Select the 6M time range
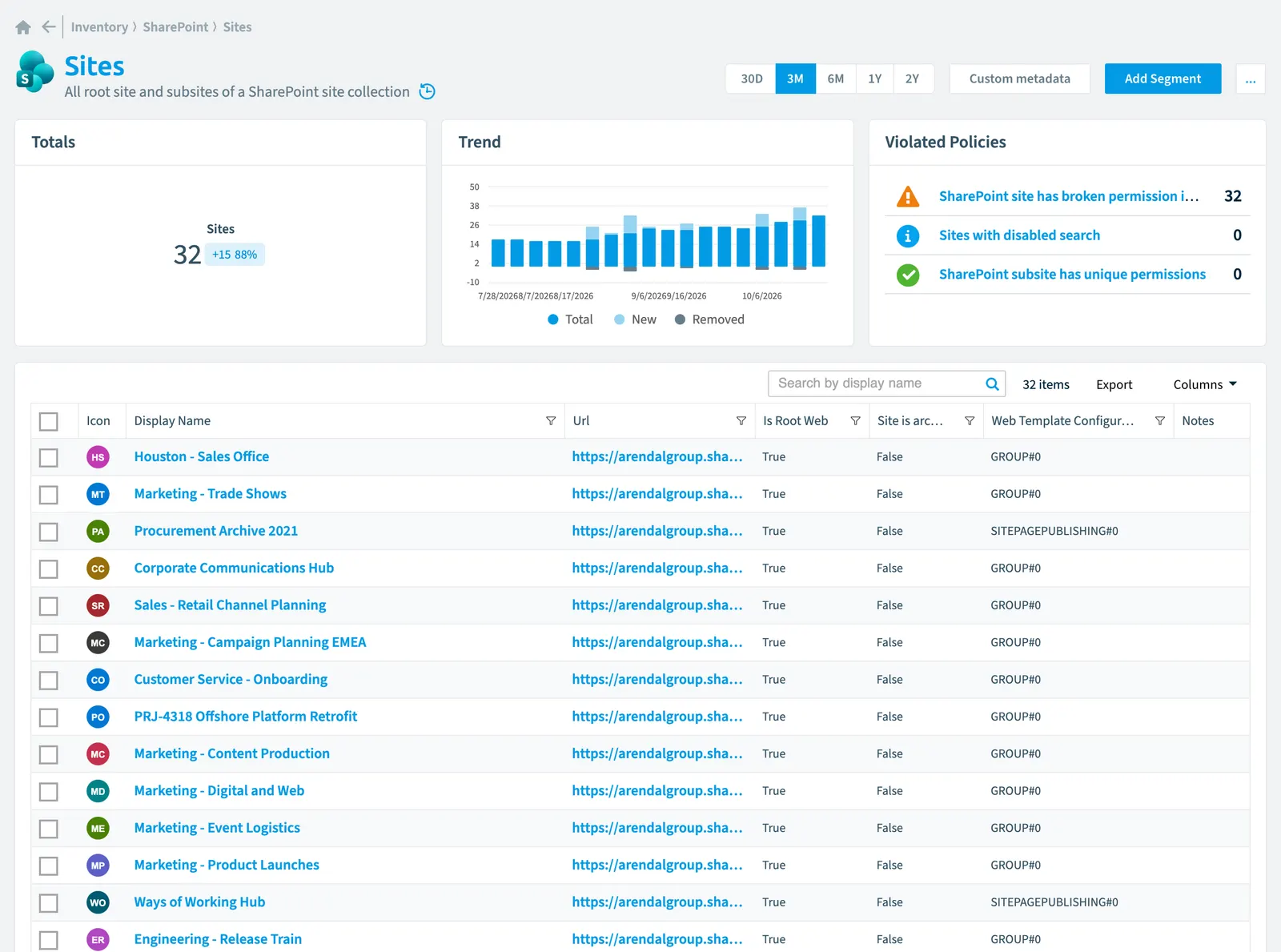The image size is (1281, 952). 835,78
